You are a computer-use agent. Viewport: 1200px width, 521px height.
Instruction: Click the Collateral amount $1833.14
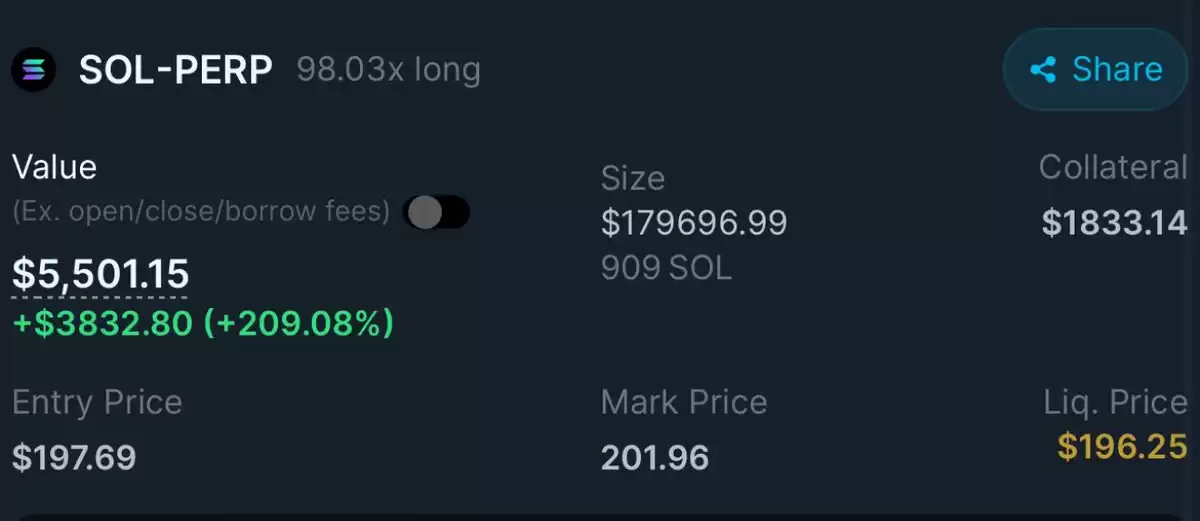click(1114, 222)
